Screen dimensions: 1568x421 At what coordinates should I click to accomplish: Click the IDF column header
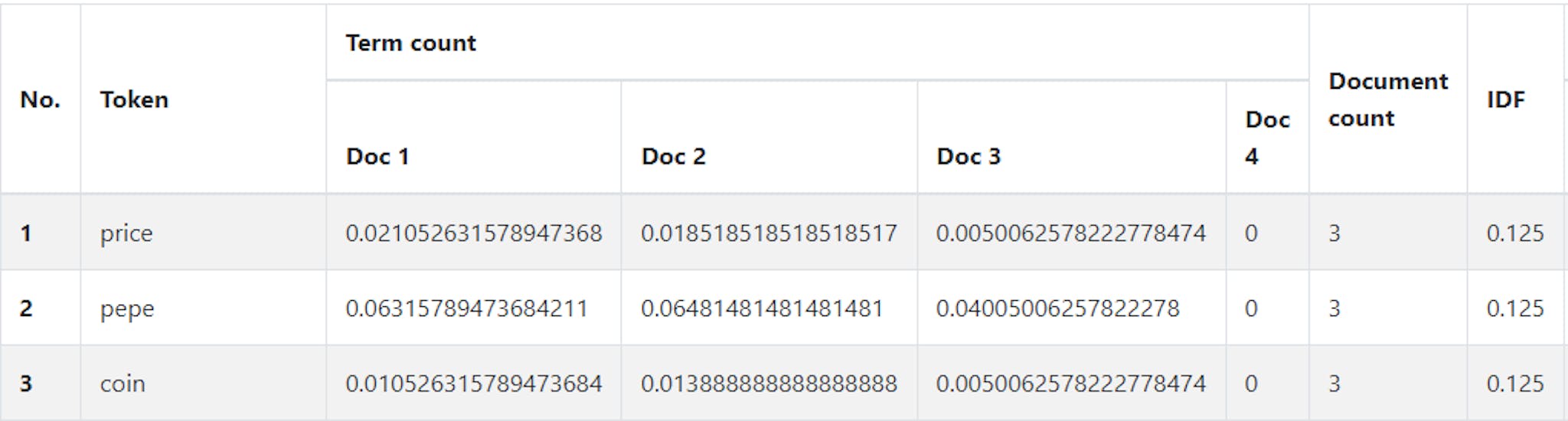(1506, 100)
